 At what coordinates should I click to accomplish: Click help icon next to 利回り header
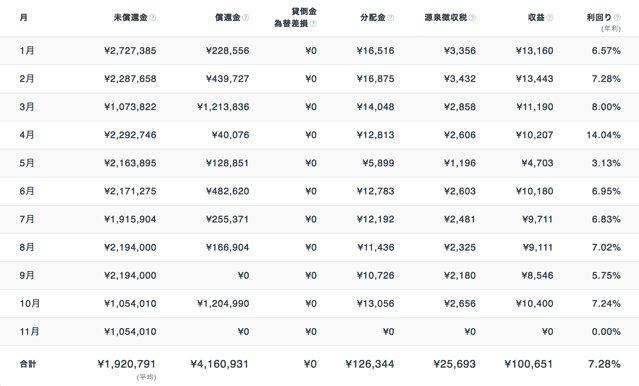617,18
